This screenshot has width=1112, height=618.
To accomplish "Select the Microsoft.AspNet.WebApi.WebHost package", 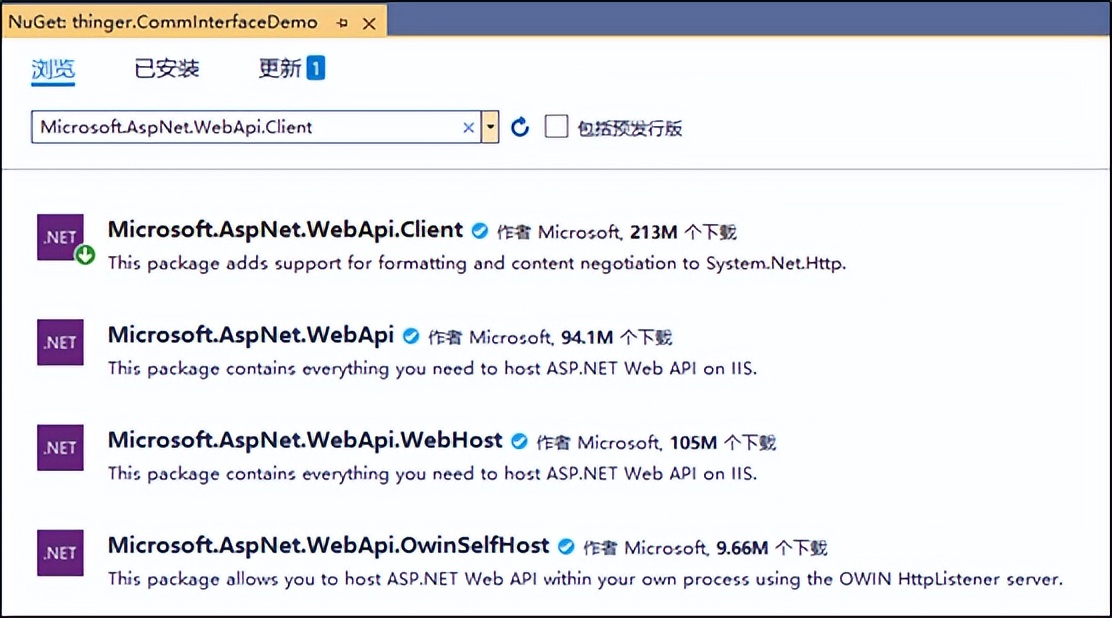I will (x=305, y=440).
